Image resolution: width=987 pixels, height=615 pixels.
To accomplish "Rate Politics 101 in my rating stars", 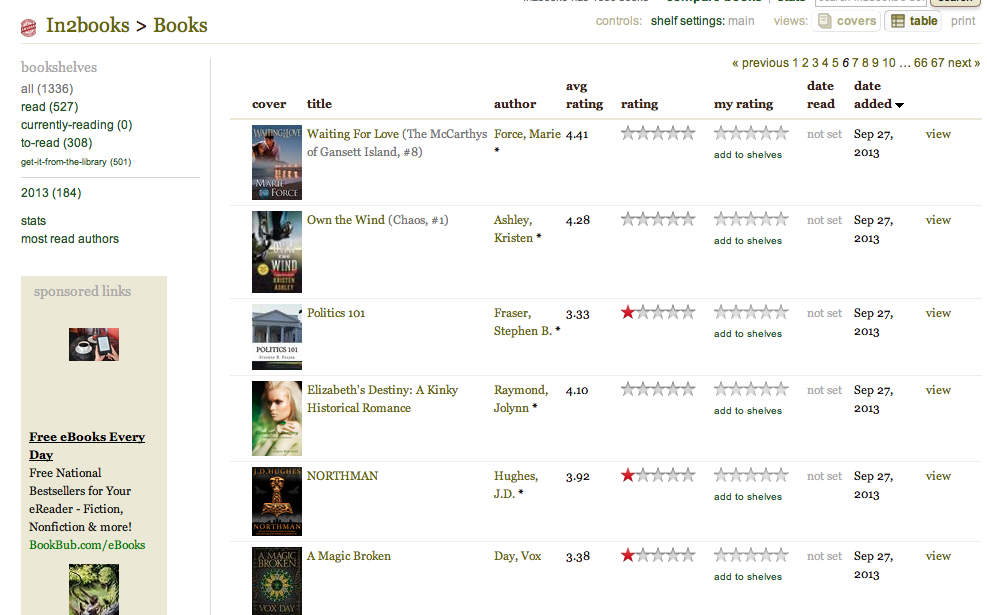I will 751,313.
